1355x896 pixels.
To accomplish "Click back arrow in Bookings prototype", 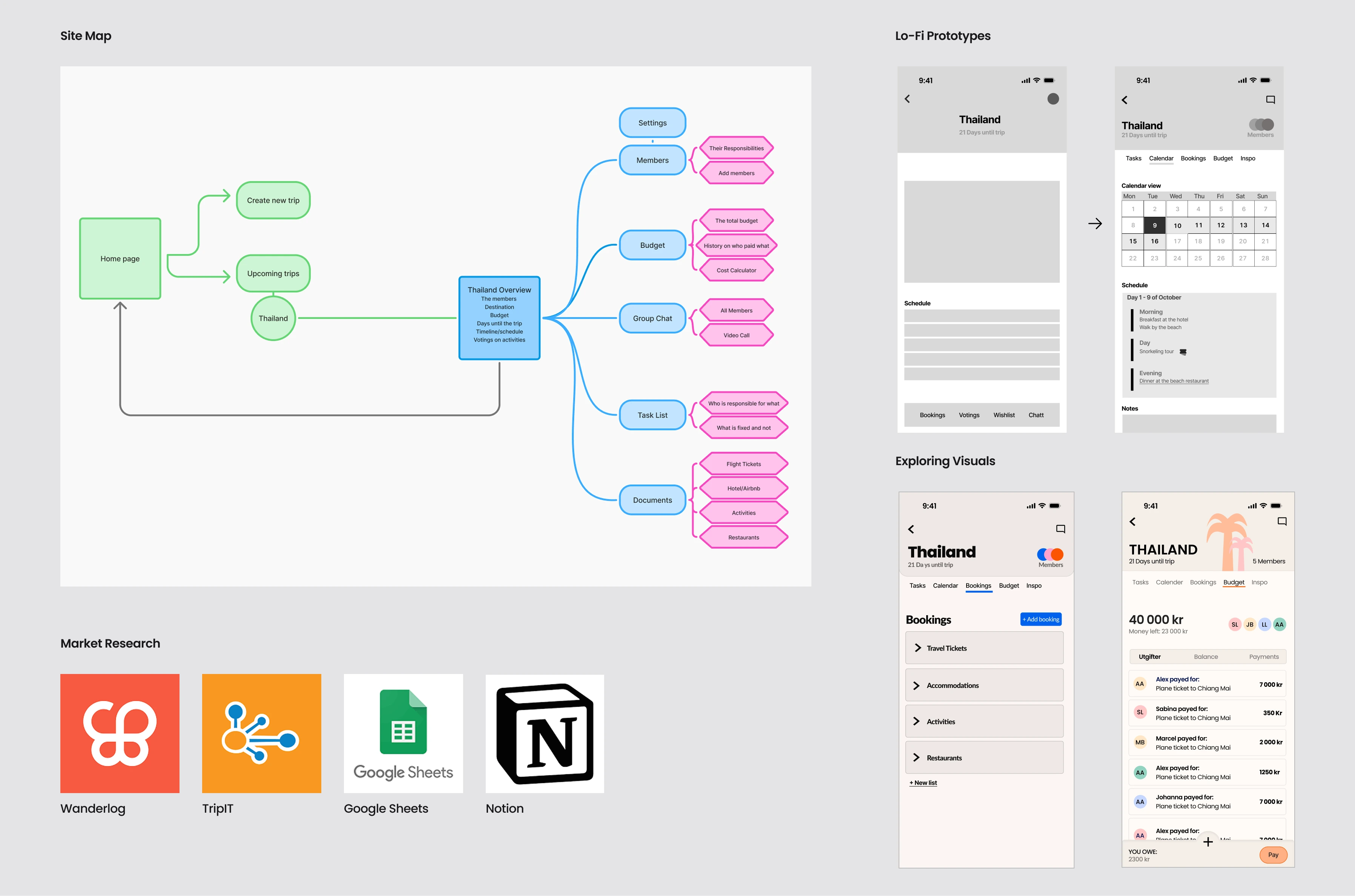I will 912,529.
